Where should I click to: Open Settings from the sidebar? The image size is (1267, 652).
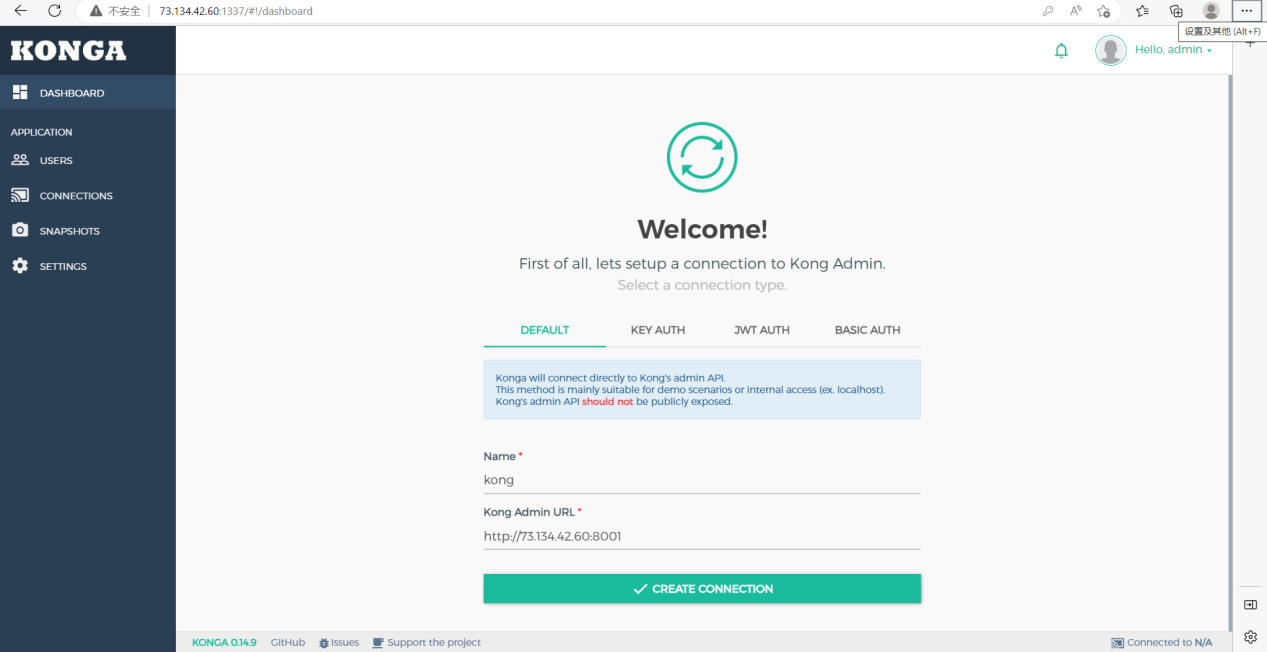tap(87, 266)
